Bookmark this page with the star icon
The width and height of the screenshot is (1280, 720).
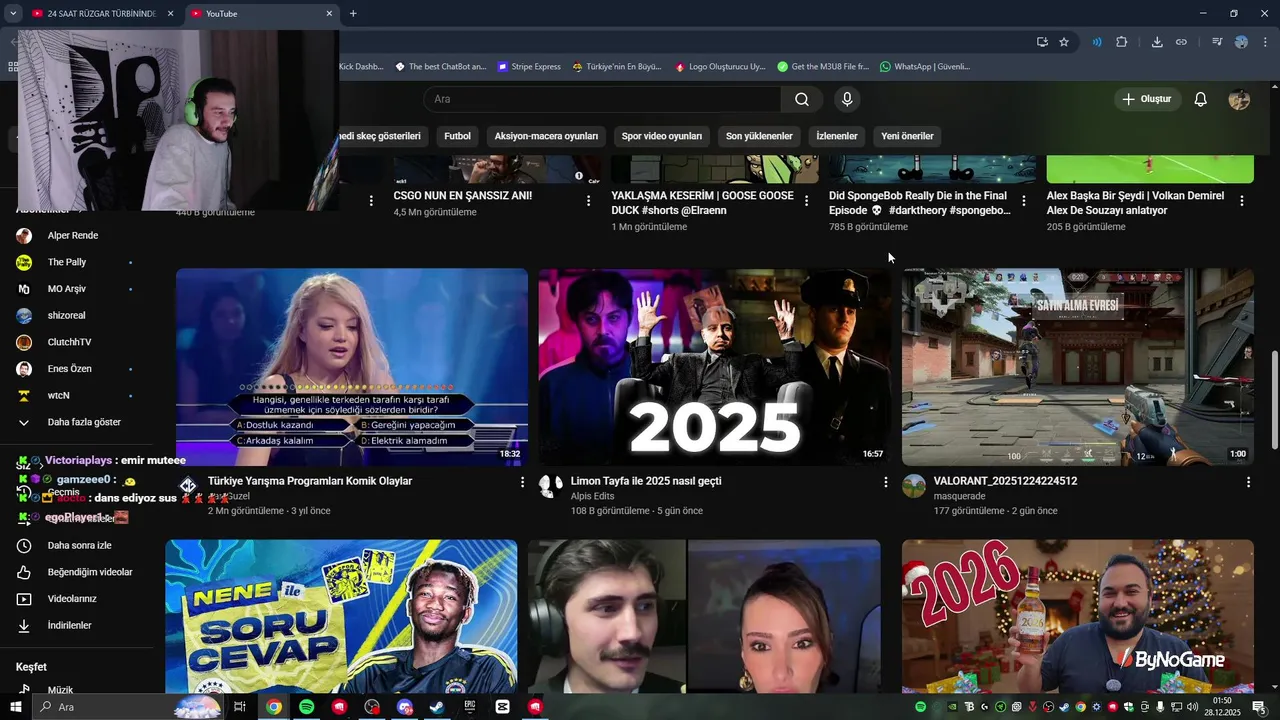(1064, 42)
